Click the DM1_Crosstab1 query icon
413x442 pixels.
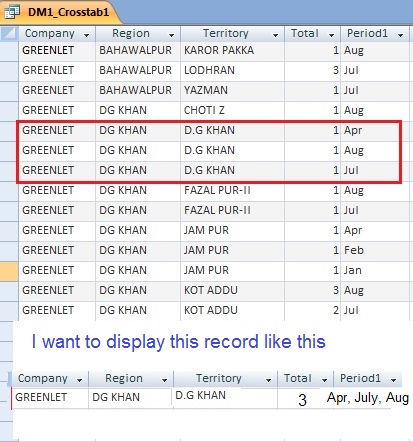(12, 12)
